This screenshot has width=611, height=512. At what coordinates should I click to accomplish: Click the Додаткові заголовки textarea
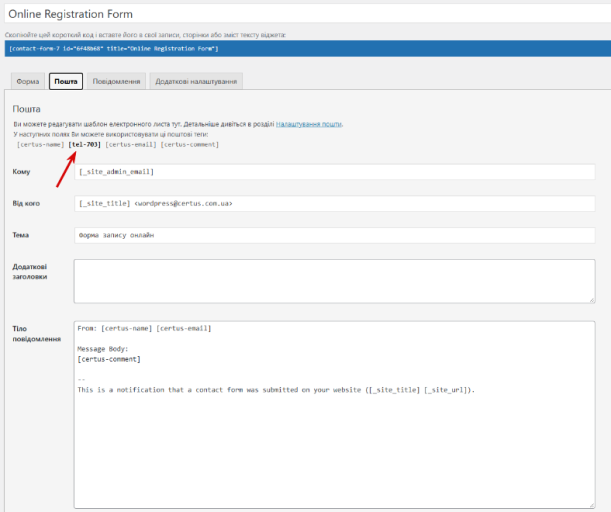[x=334, y=281]
